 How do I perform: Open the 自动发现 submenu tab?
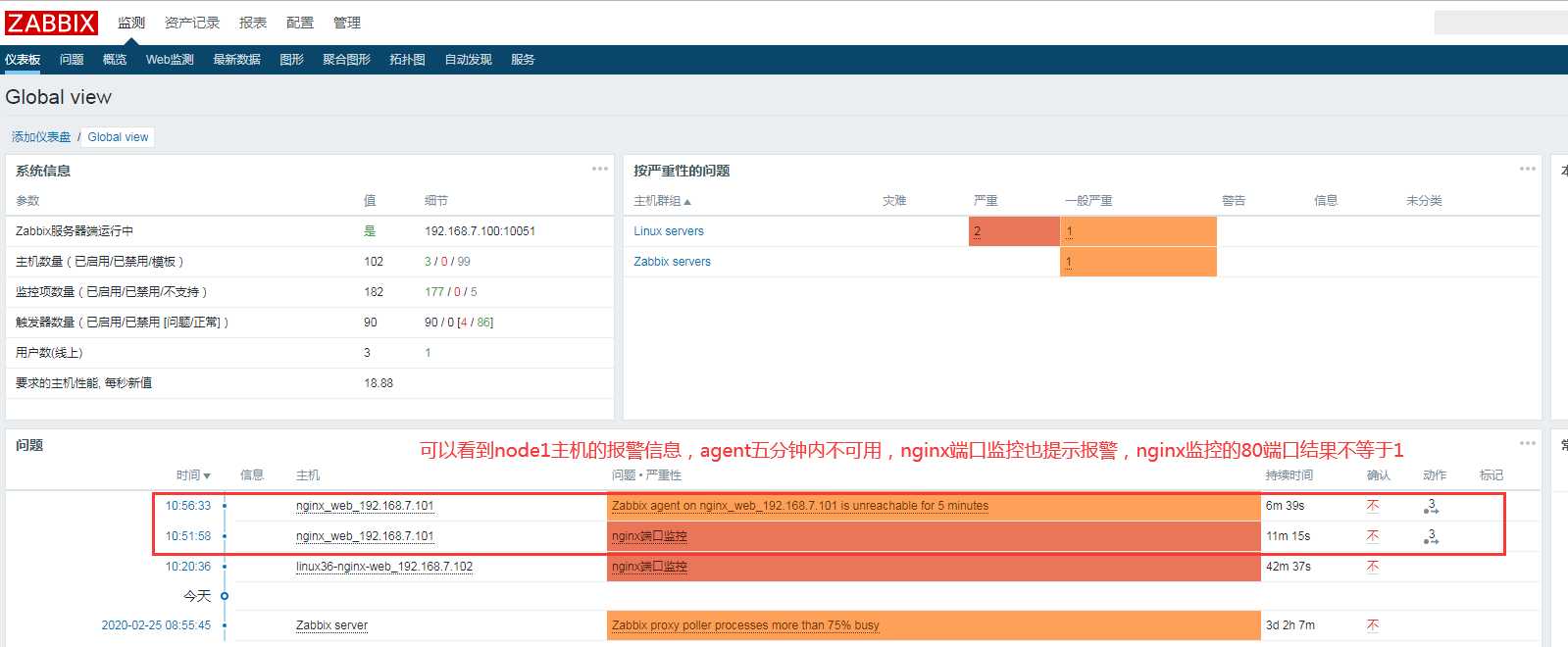[x=468, y=60]
